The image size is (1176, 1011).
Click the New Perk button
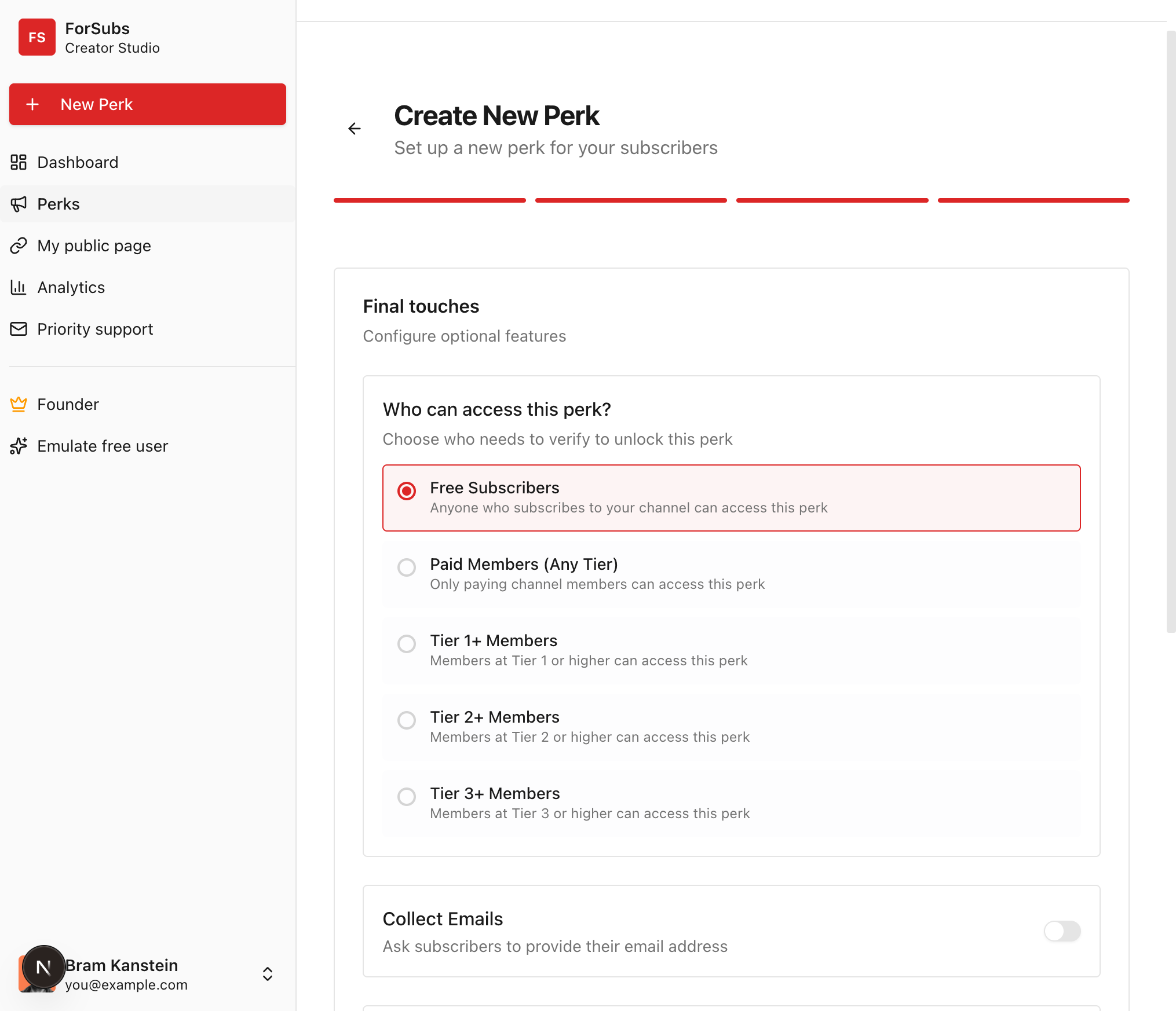tap(148, 104)
